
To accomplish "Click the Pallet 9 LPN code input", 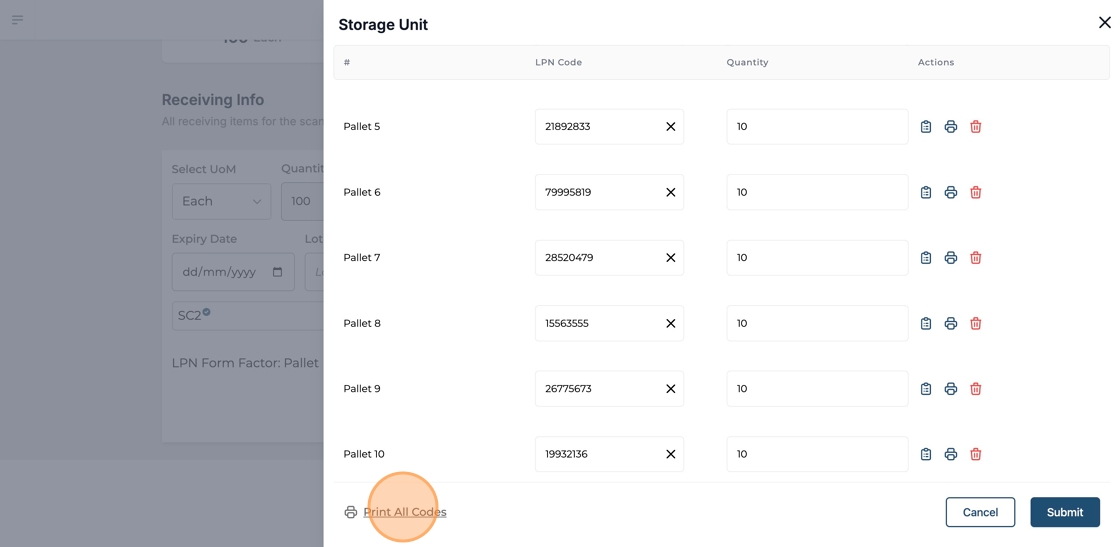I will pyautogui.click(x=598, y=389).
